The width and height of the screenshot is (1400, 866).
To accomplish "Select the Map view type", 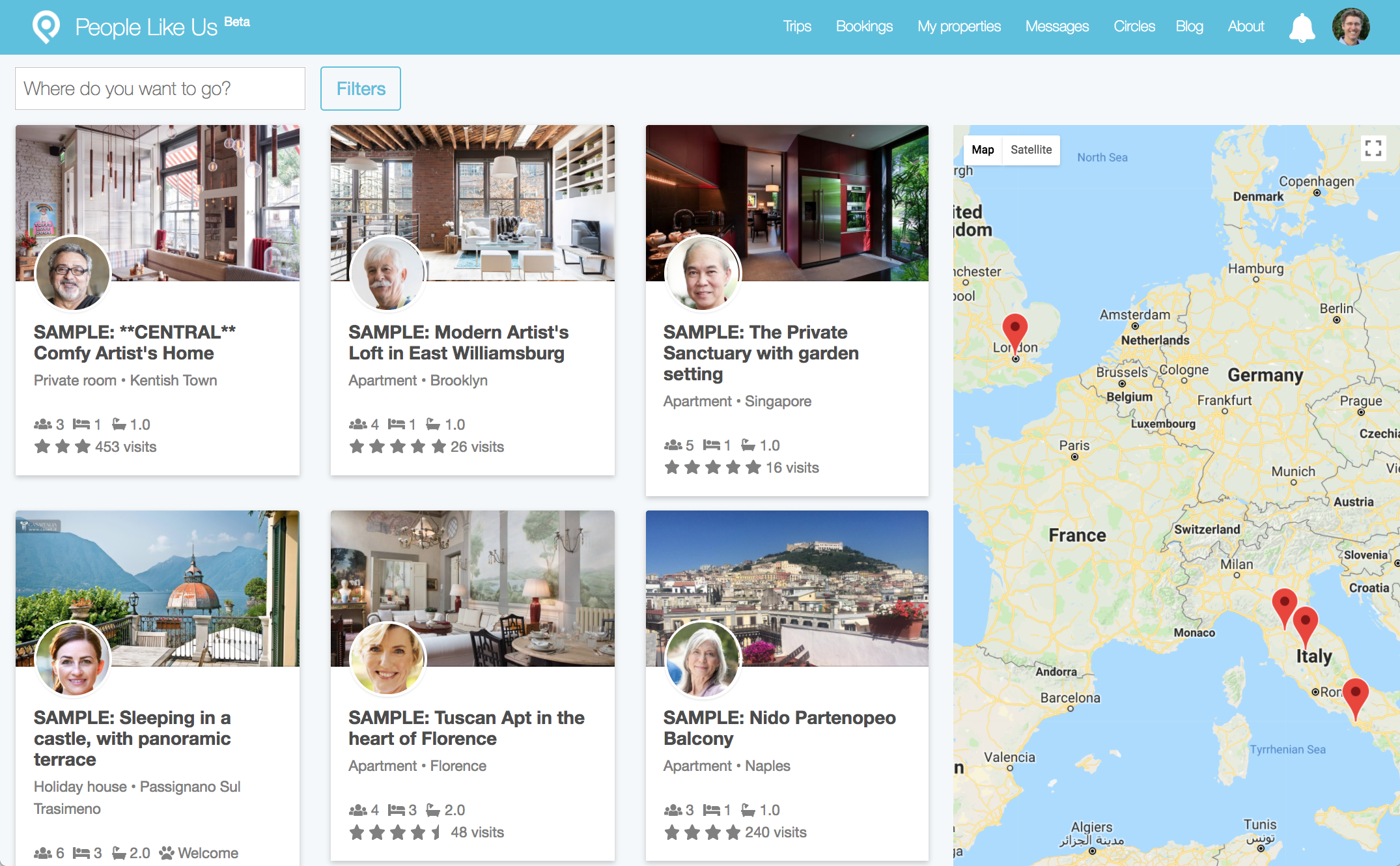I will pyautogui.click(x=983, y=150).
